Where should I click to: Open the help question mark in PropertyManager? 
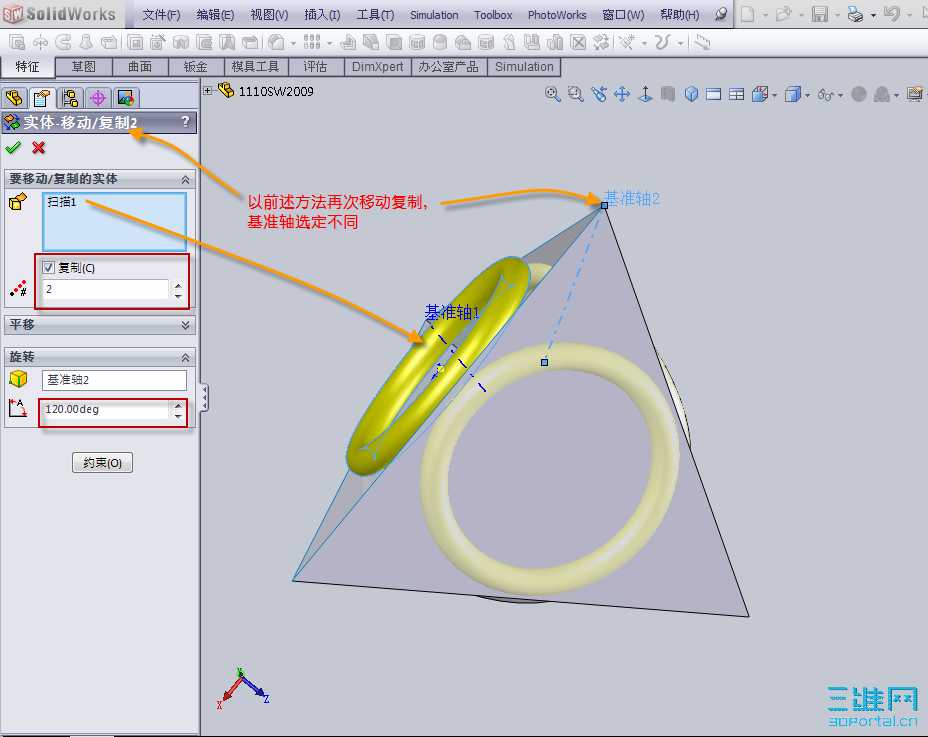click(x=185, y=122)
